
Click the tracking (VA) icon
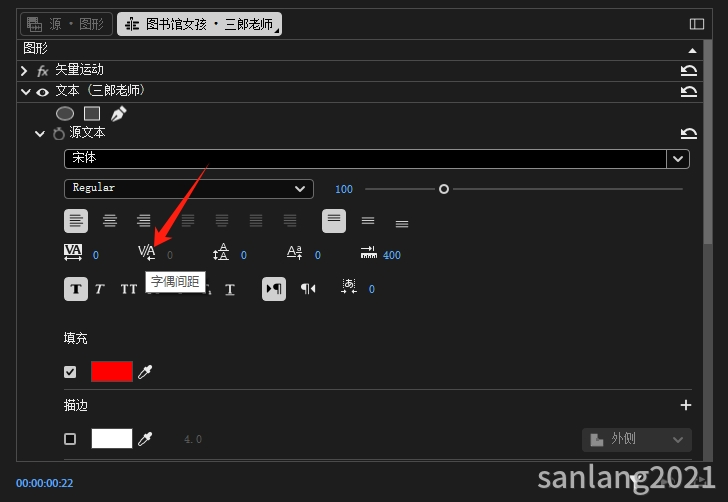pyautogui.click(x=73, y=252)
